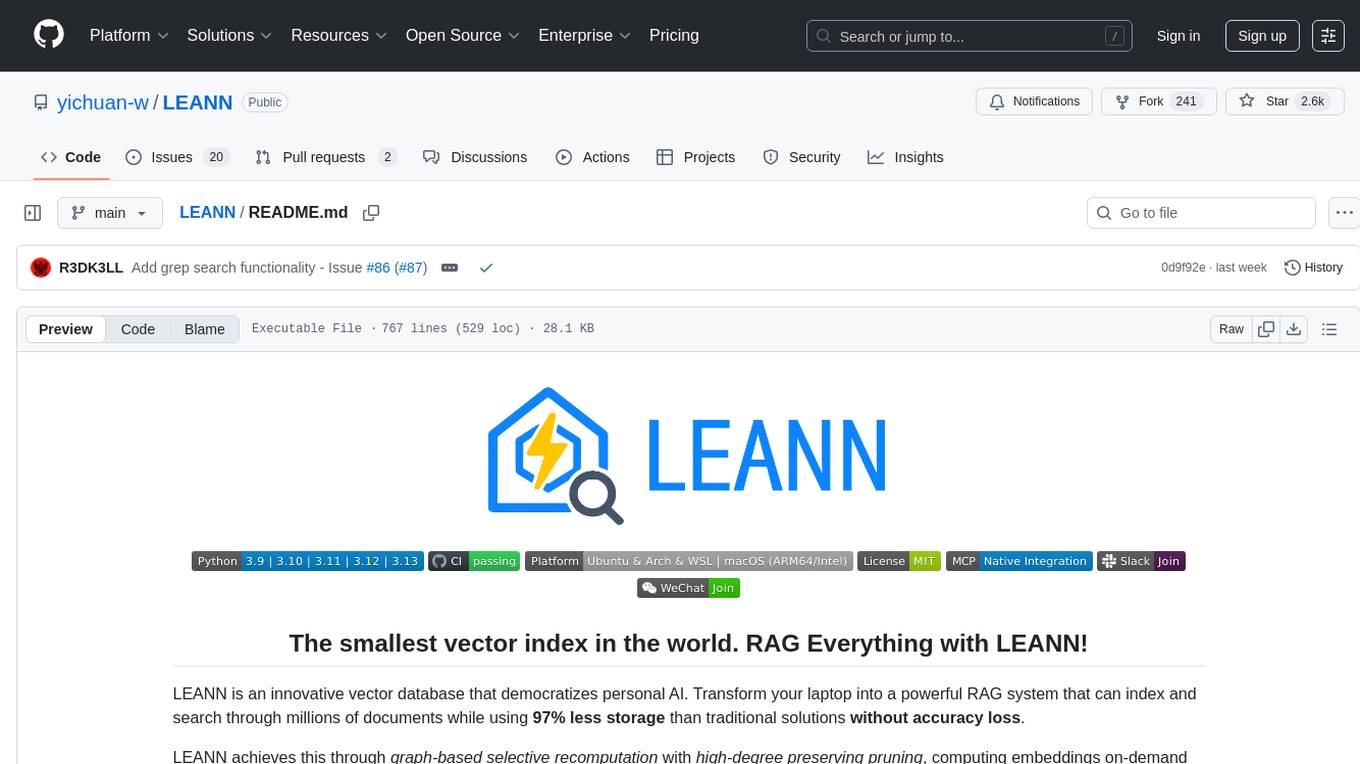Click the Issues count 20 badge
The width and height of the screenshot is (1360, 764).
[x=215, y=157]
